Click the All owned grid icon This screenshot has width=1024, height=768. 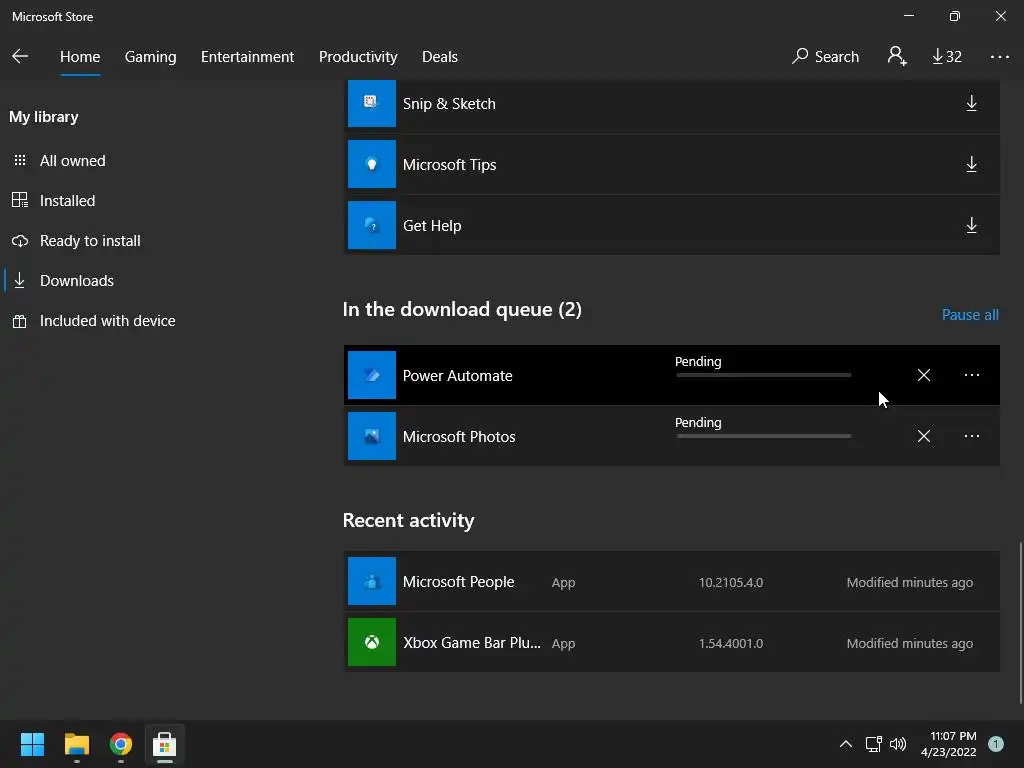point(20,160)
